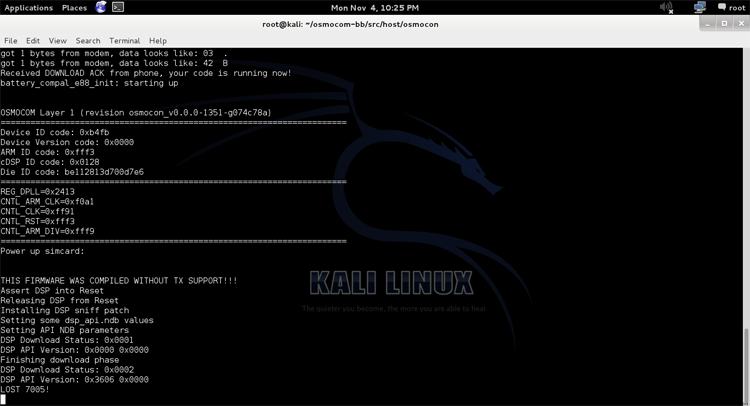Viewport: 750px width, 406px height.
Task: Click 'Assert DSP into Reset' line
Action: point(52,291)
